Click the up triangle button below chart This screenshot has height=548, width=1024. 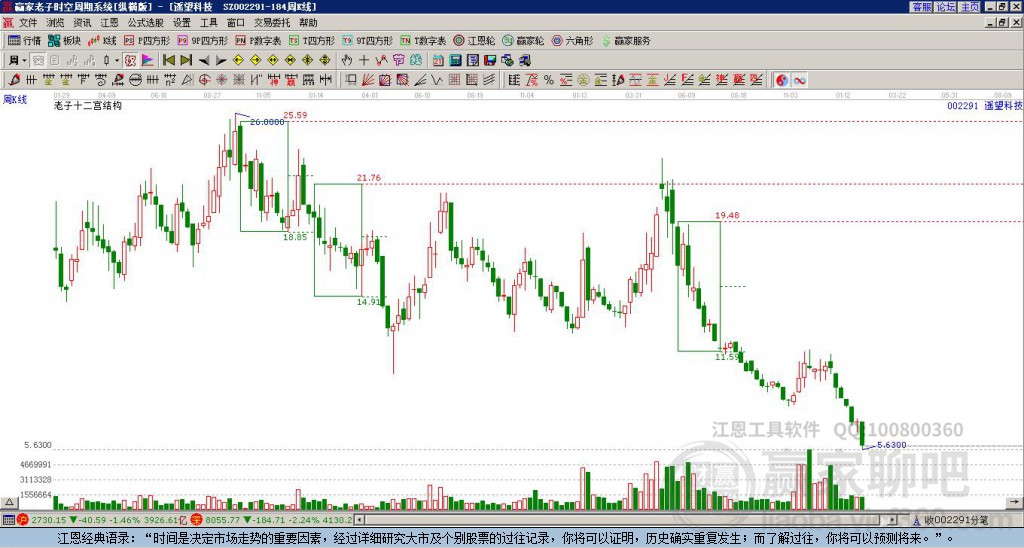tap(8, 503)
